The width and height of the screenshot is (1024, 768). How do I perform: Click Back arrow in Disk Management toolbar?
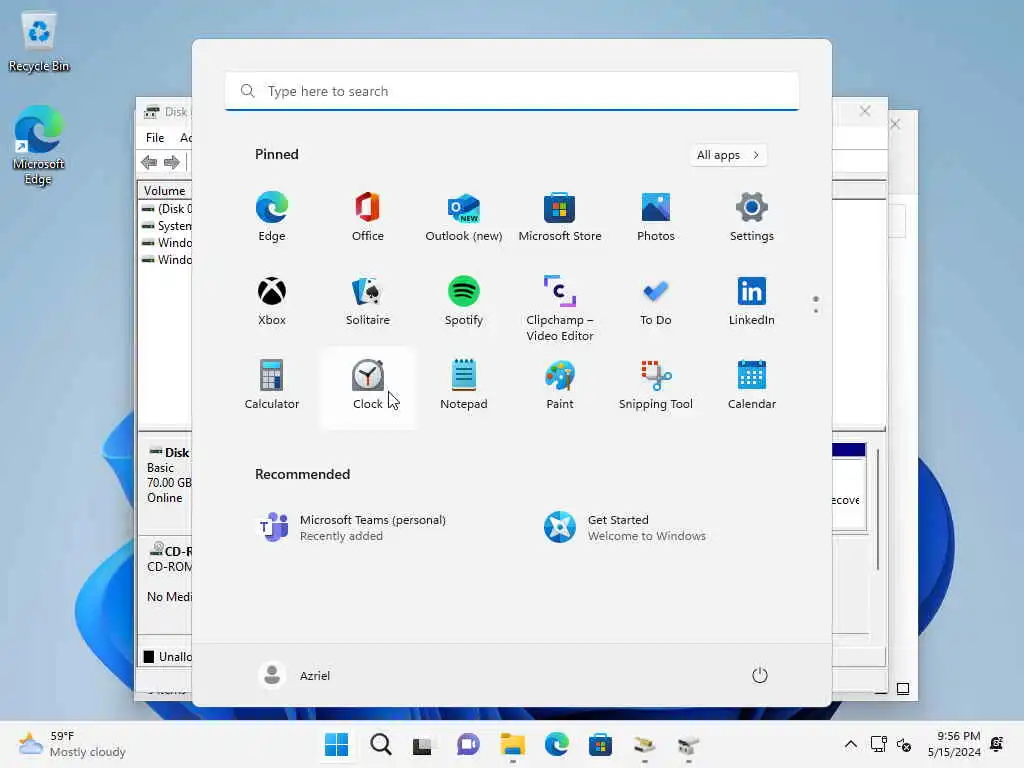[x=149, y=162]
